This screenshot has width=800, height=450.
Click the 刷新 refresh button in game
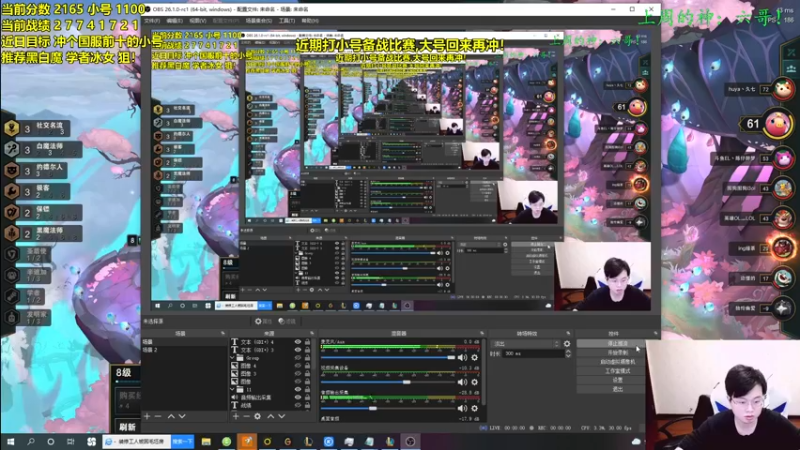point(128,427)
